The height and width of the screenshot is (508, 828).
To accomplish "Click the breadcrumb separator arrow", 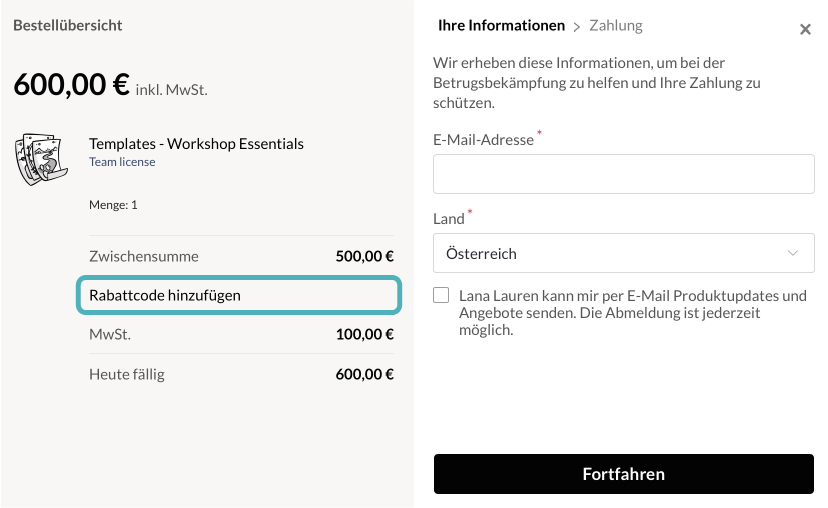I will click(577, 26).
